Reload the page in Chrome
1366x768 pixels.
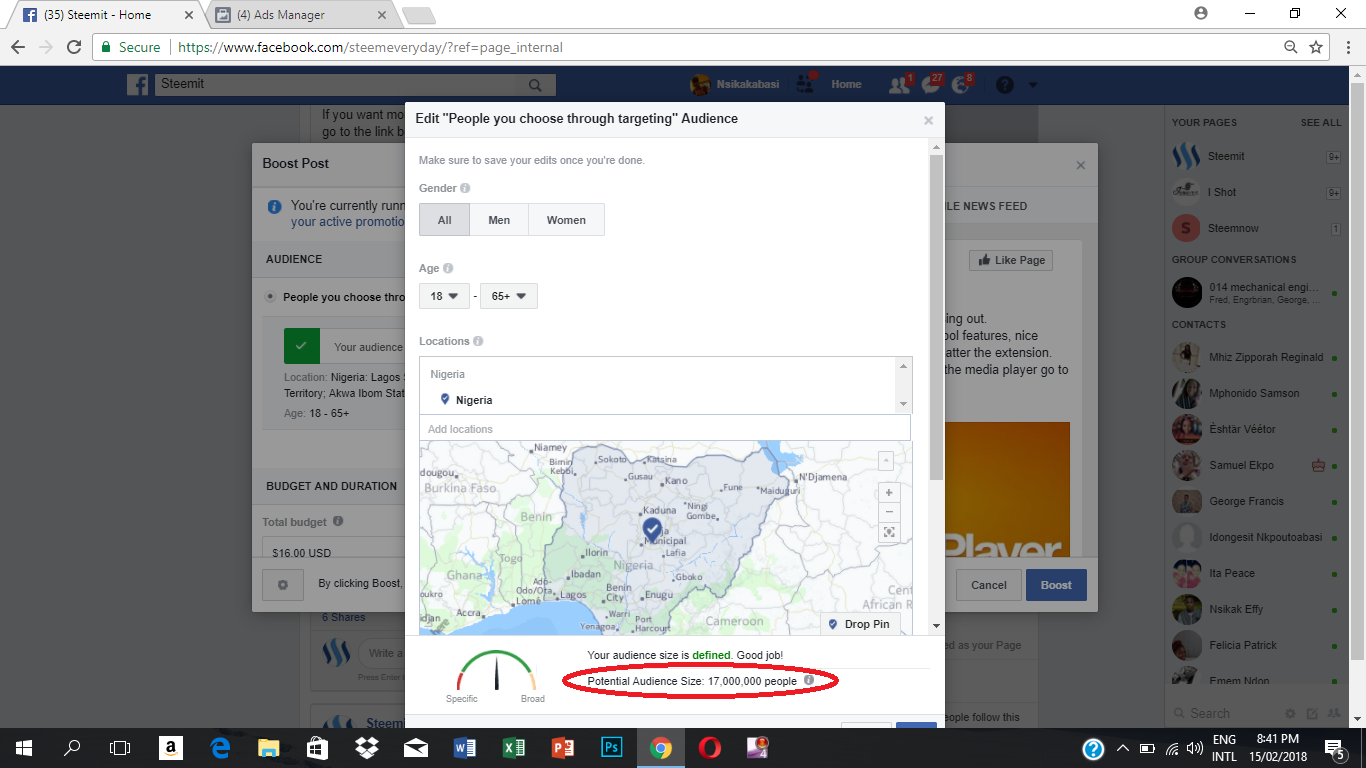tap(74, 47)
